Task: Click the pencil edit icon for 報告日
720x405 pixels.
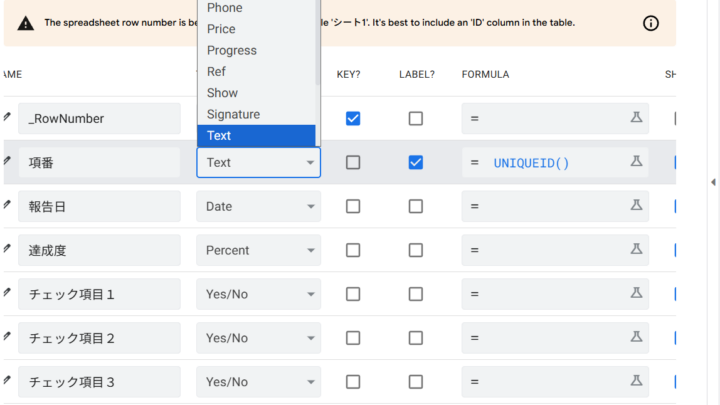Action: coord(8,206)
